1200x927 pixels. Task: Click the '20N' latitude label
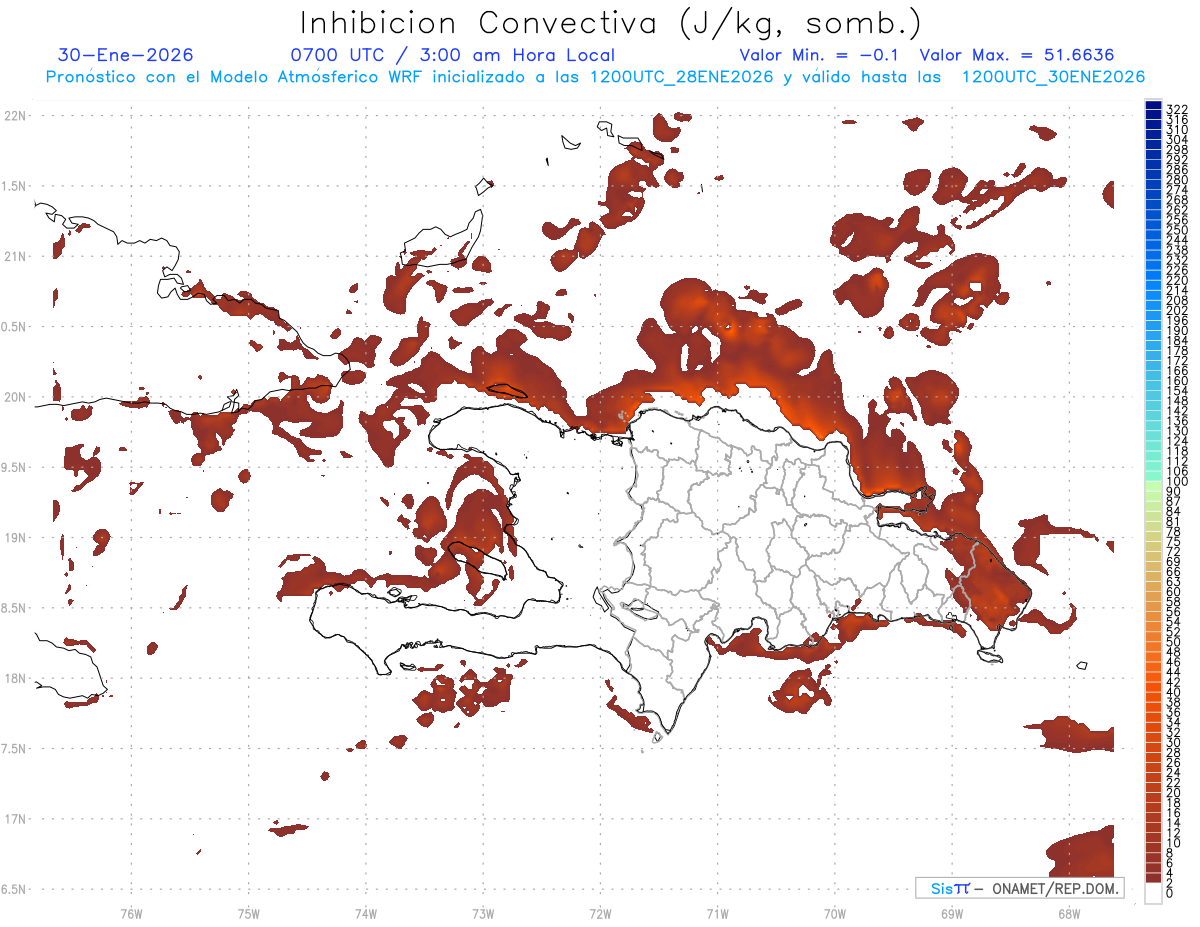15,397
